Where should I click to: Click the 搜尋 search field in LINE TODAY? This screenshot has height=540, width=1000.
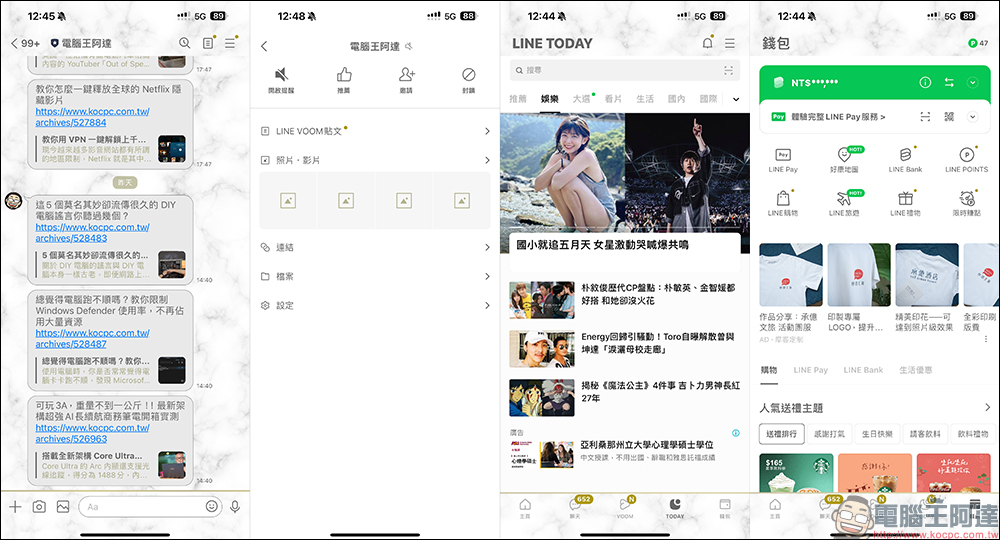(x=625, y=70)
